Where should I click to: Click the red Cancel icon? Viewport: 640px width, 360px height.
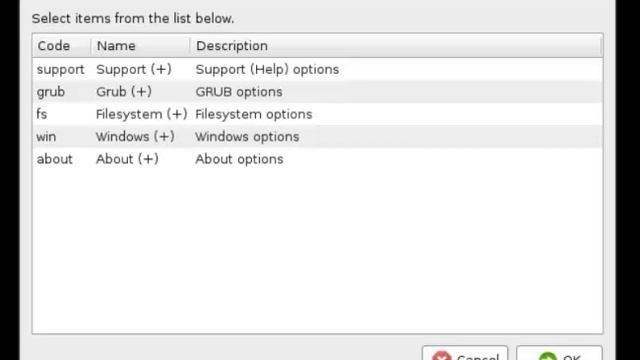click(442, 356)
